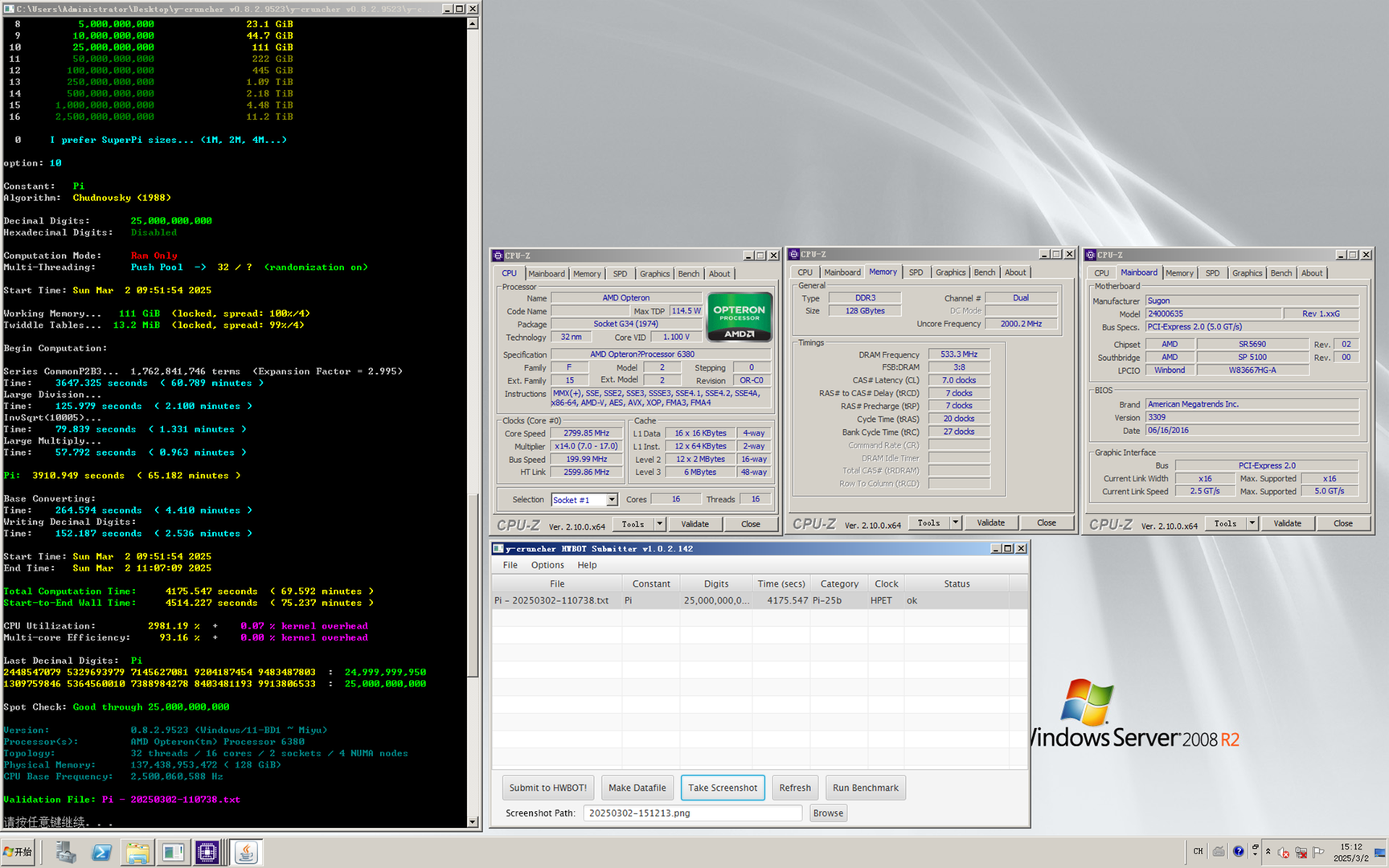
Task: Open SPD tab in the CPU window of CPU-Z
Action: pos(620,273)
